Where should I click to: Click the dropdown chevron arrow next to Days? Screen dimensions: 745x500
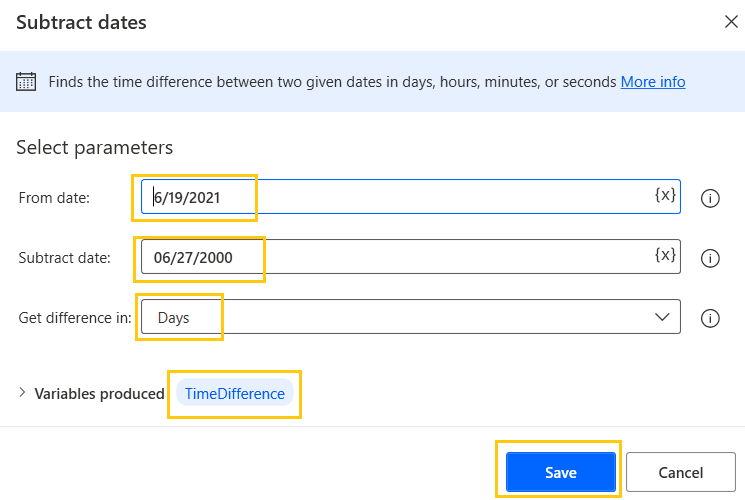pos(662,317)
